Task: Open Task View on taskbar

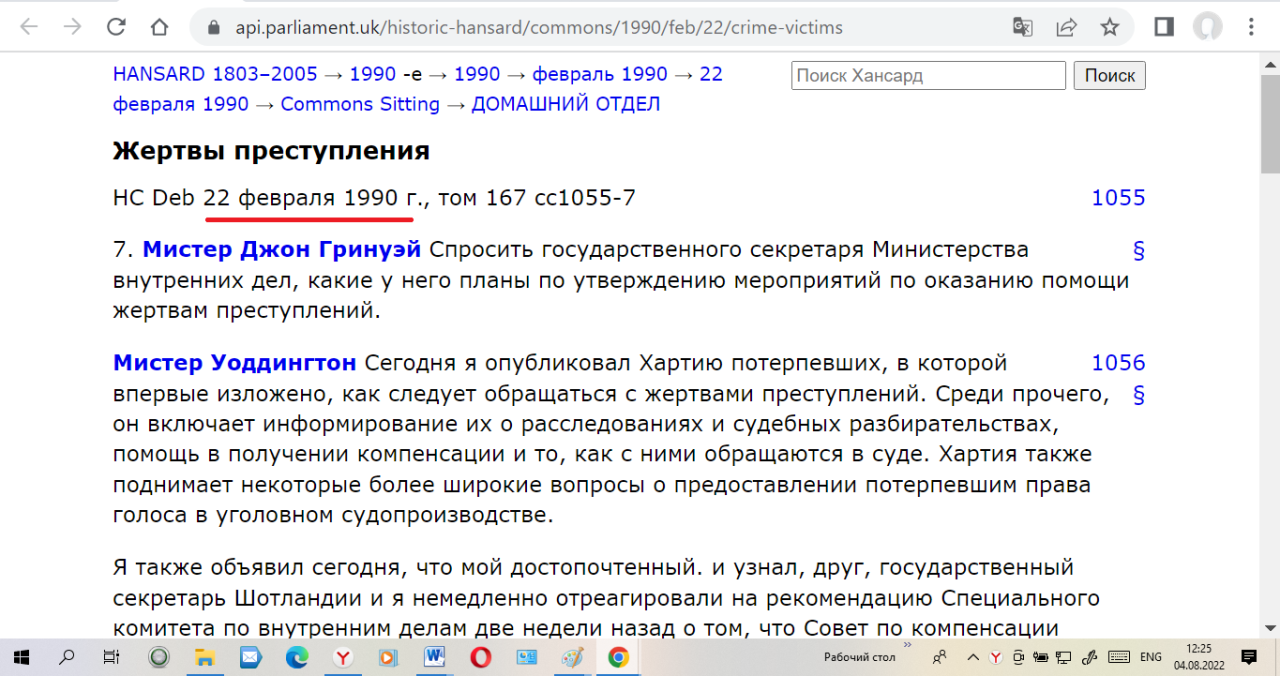Action: pos(112,657)
